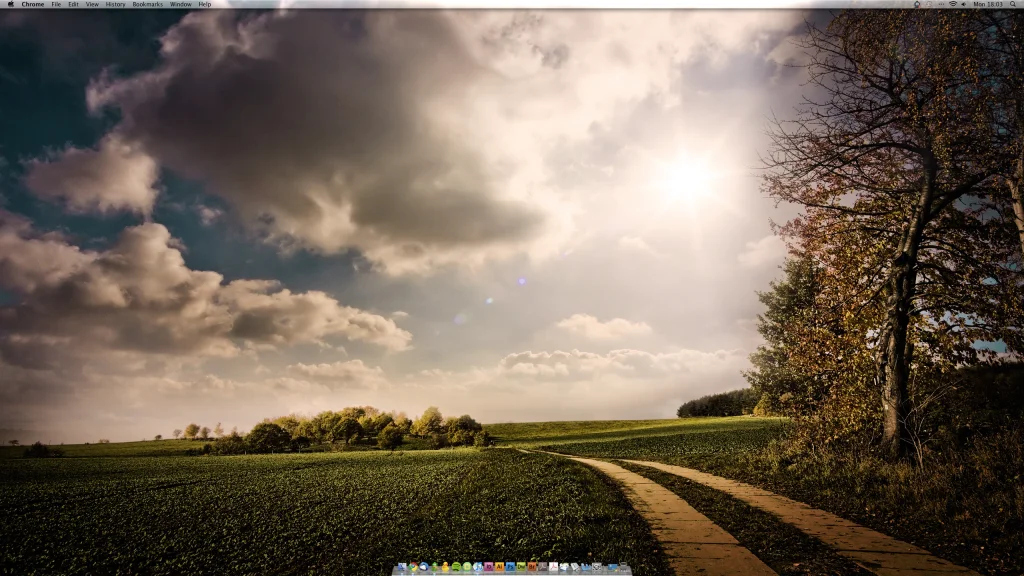Launch Google Chrome from the dock

tap(413, 566)
